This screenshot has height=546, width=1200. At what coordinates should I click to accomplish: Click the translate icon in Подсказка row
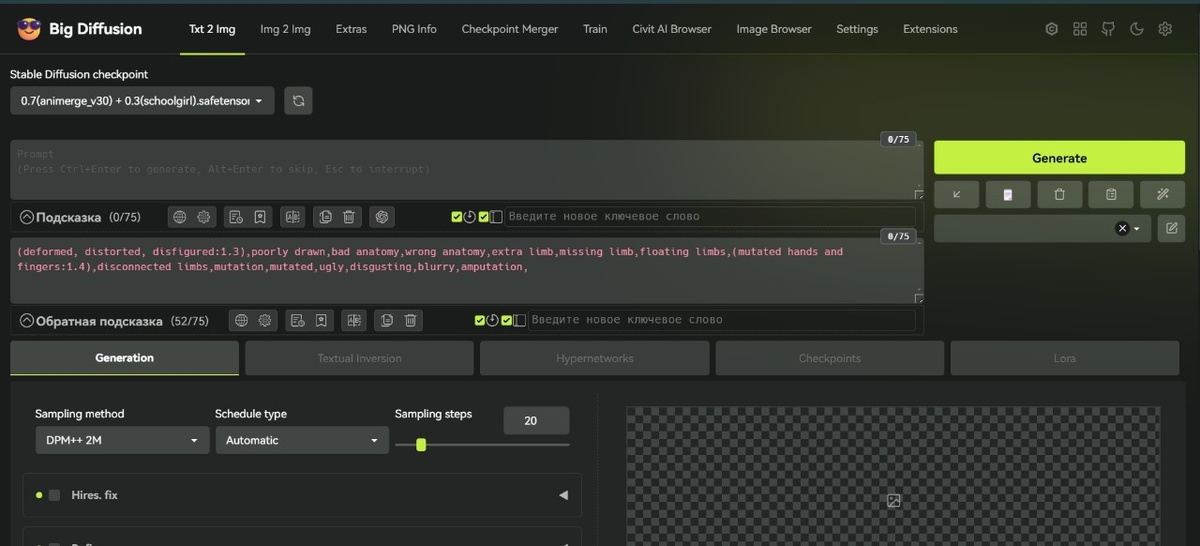pos(292,216)
